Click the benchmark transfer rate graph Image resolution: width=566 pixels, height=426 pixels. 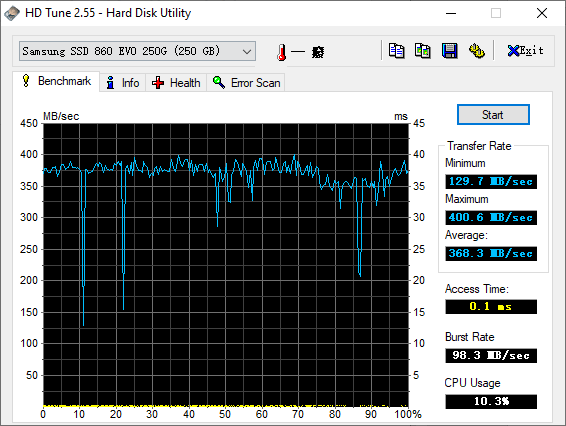[x=226, y=265]
